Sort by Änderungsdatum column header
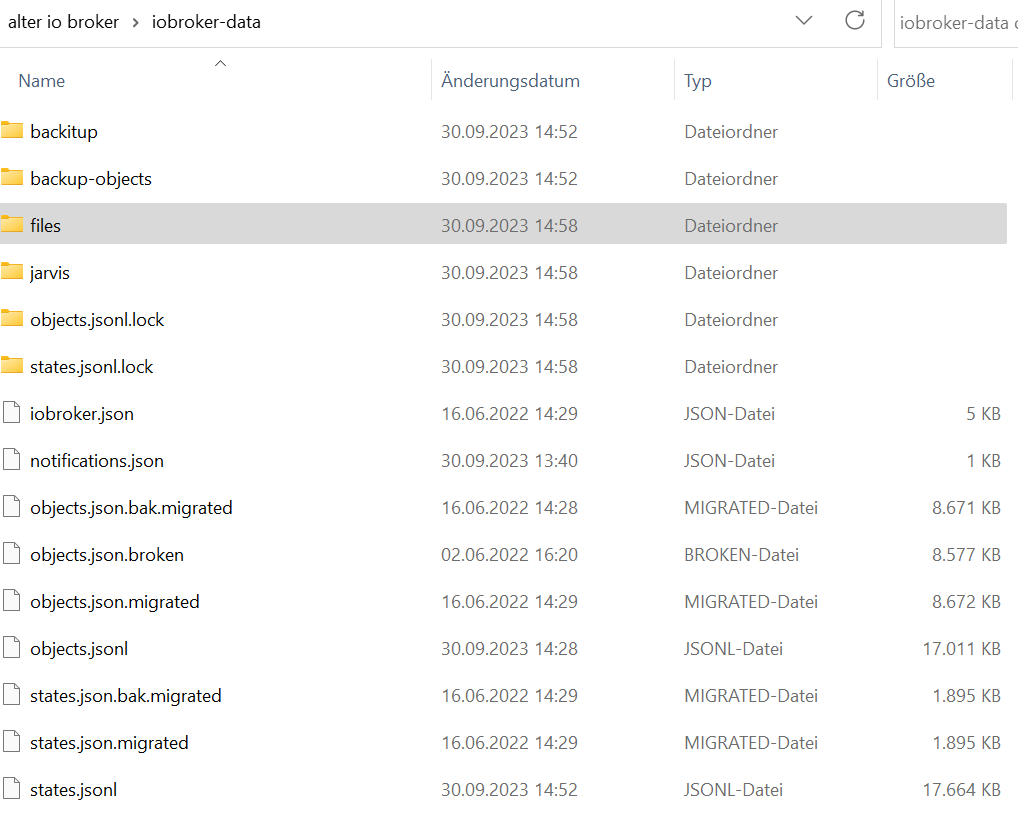The width and height of the screenshot is (1018, 814). coord(510,81)
